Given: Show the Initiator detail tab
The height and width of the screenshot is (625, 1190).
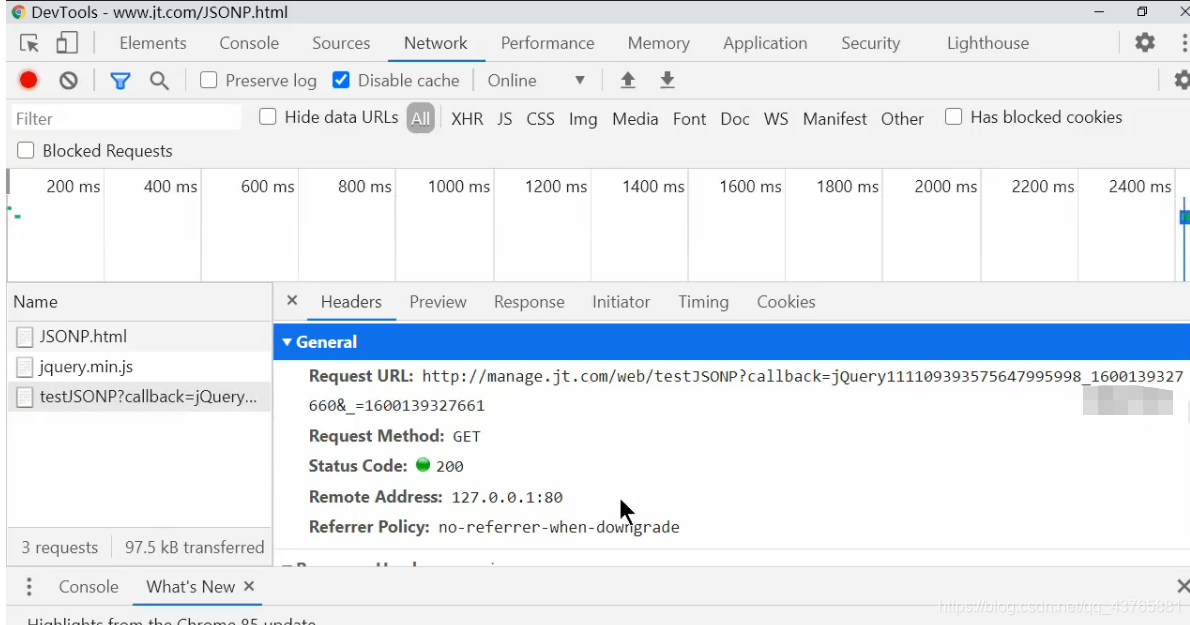Looking at the screenshot, I should click(x=621, y=302).
